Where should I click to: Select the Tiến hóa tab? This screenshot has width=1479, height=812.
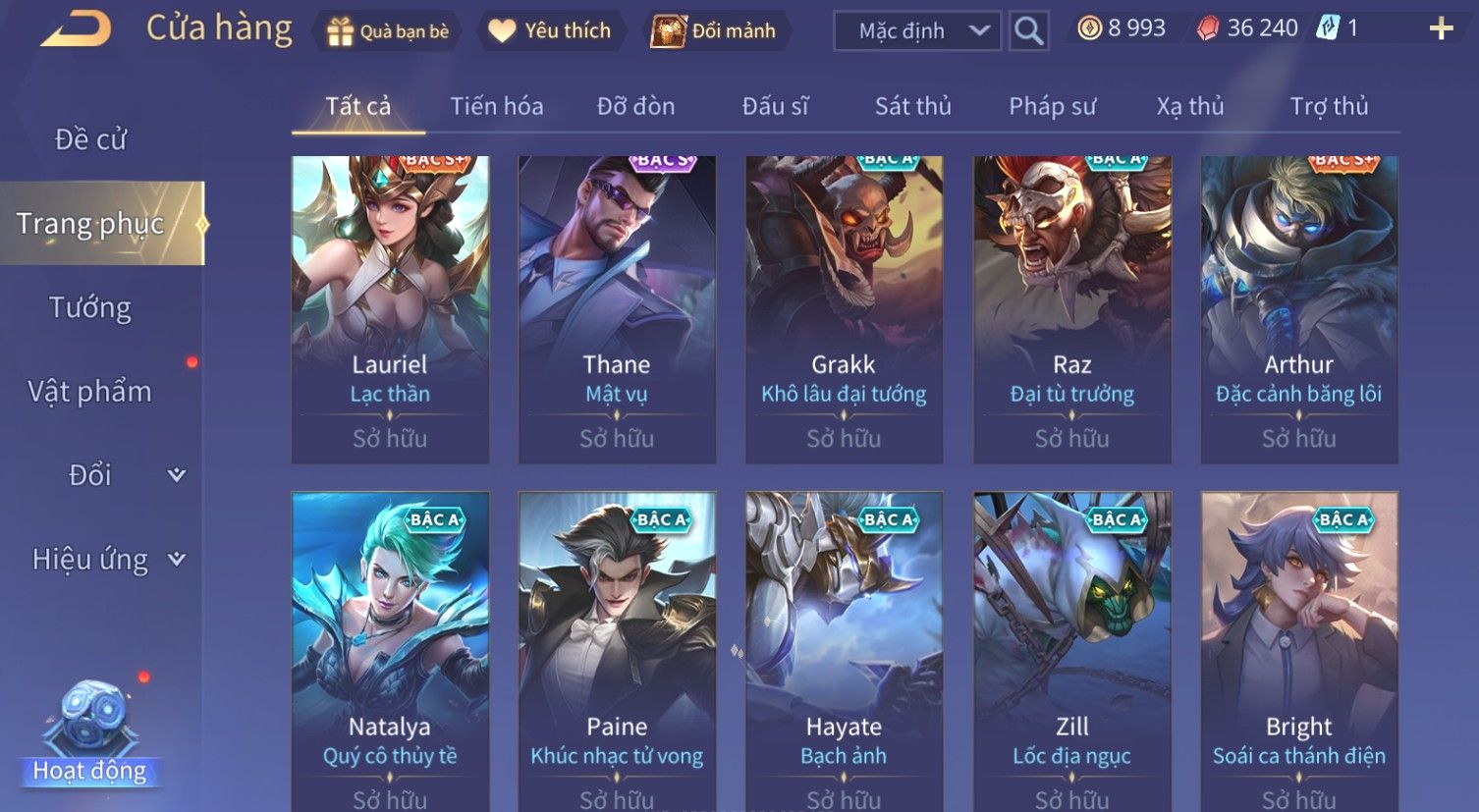tap(497, 106)
